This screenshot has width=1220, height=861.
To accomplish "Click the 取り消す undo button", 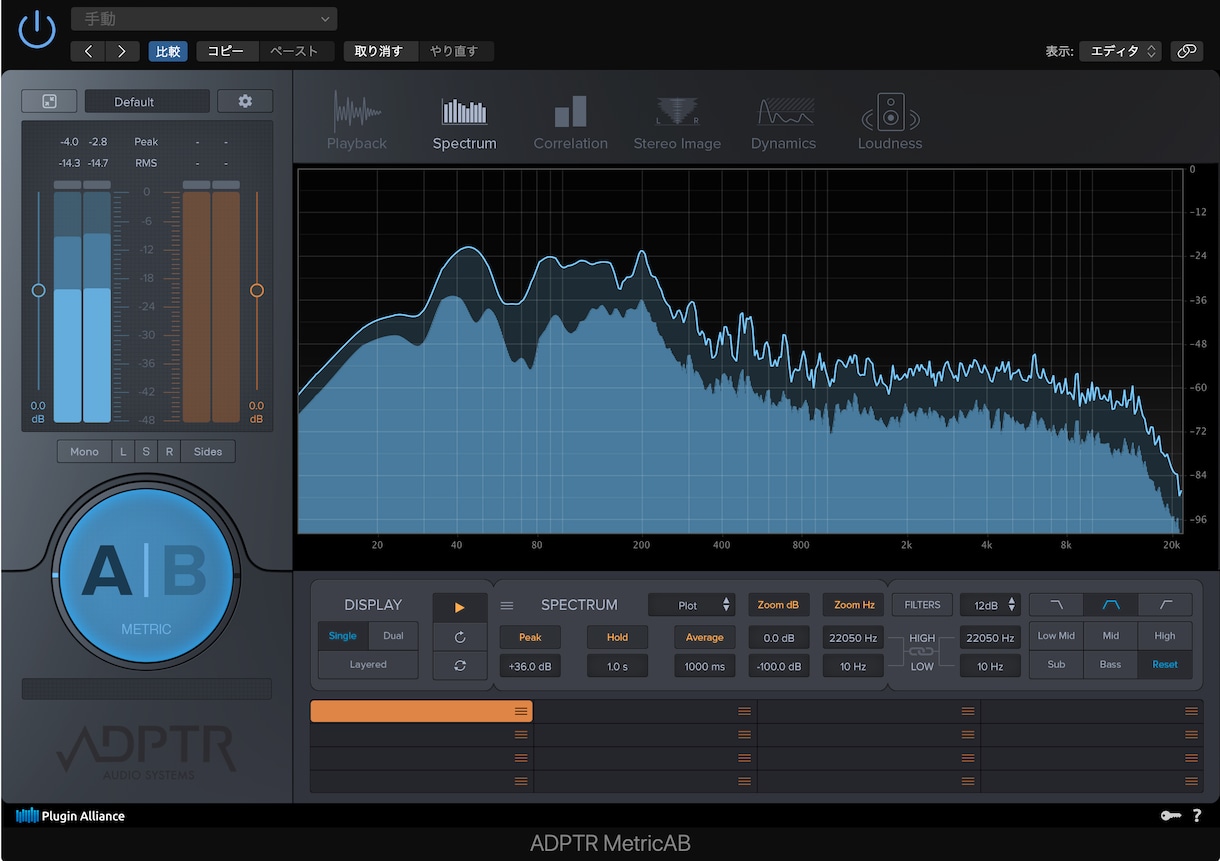I will click(379, 51).
